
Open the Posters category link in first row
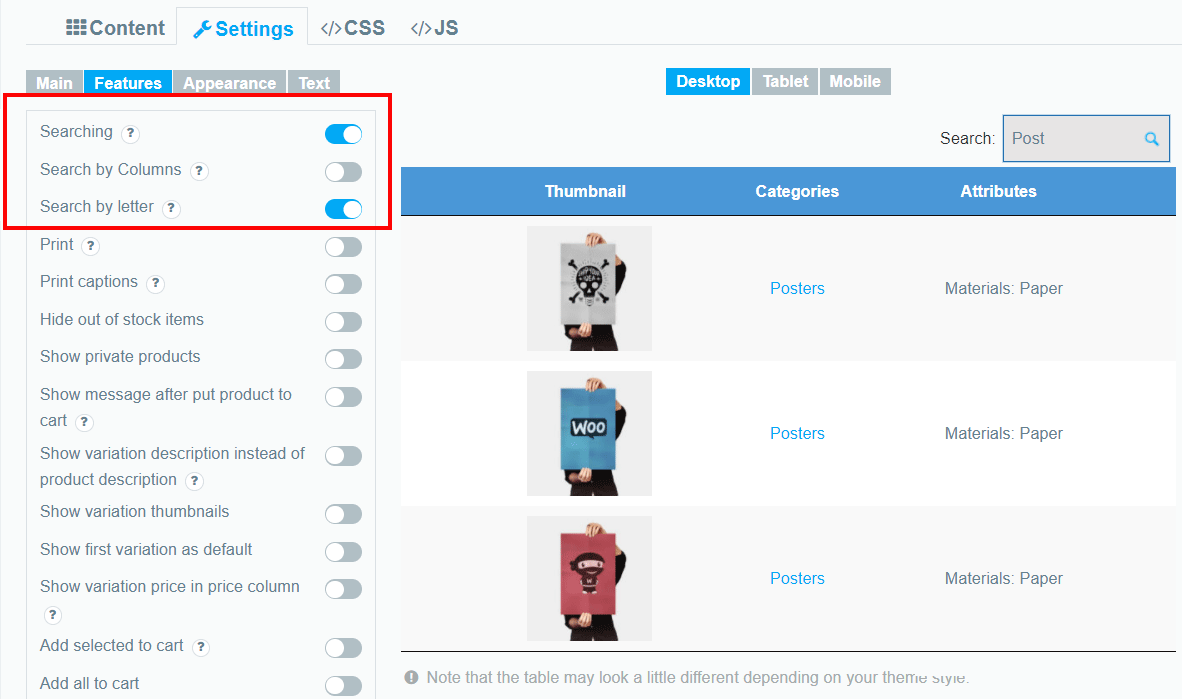click(797, 289)
